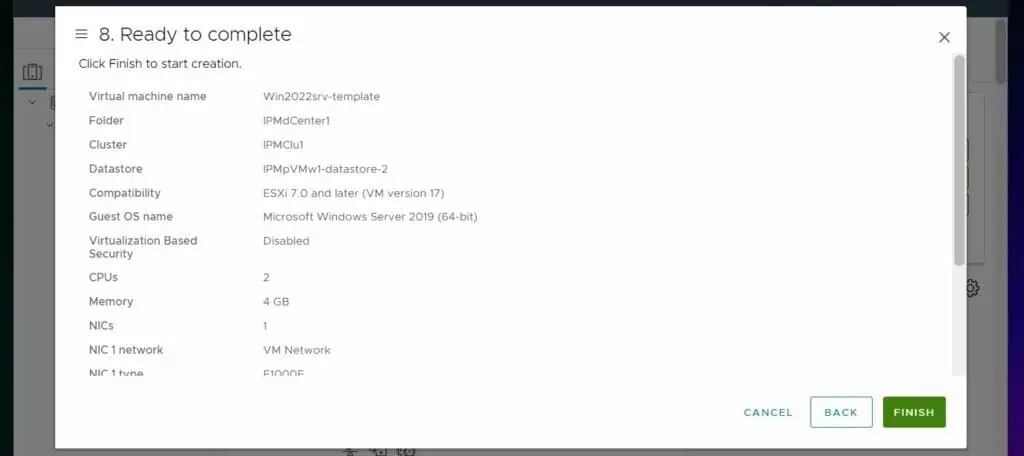The width and height of the screenshot is (1024, 456).
Task: Cancel the virtual machine creation wizard
Action: coord(767,412)
